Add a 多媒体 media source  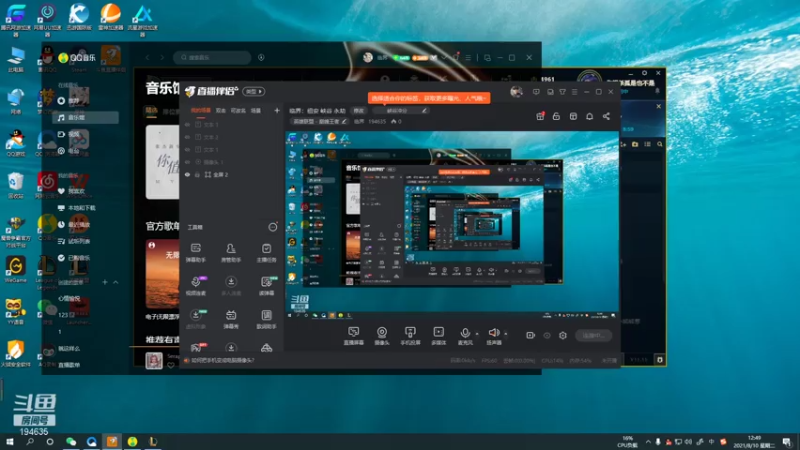[438, 336]
